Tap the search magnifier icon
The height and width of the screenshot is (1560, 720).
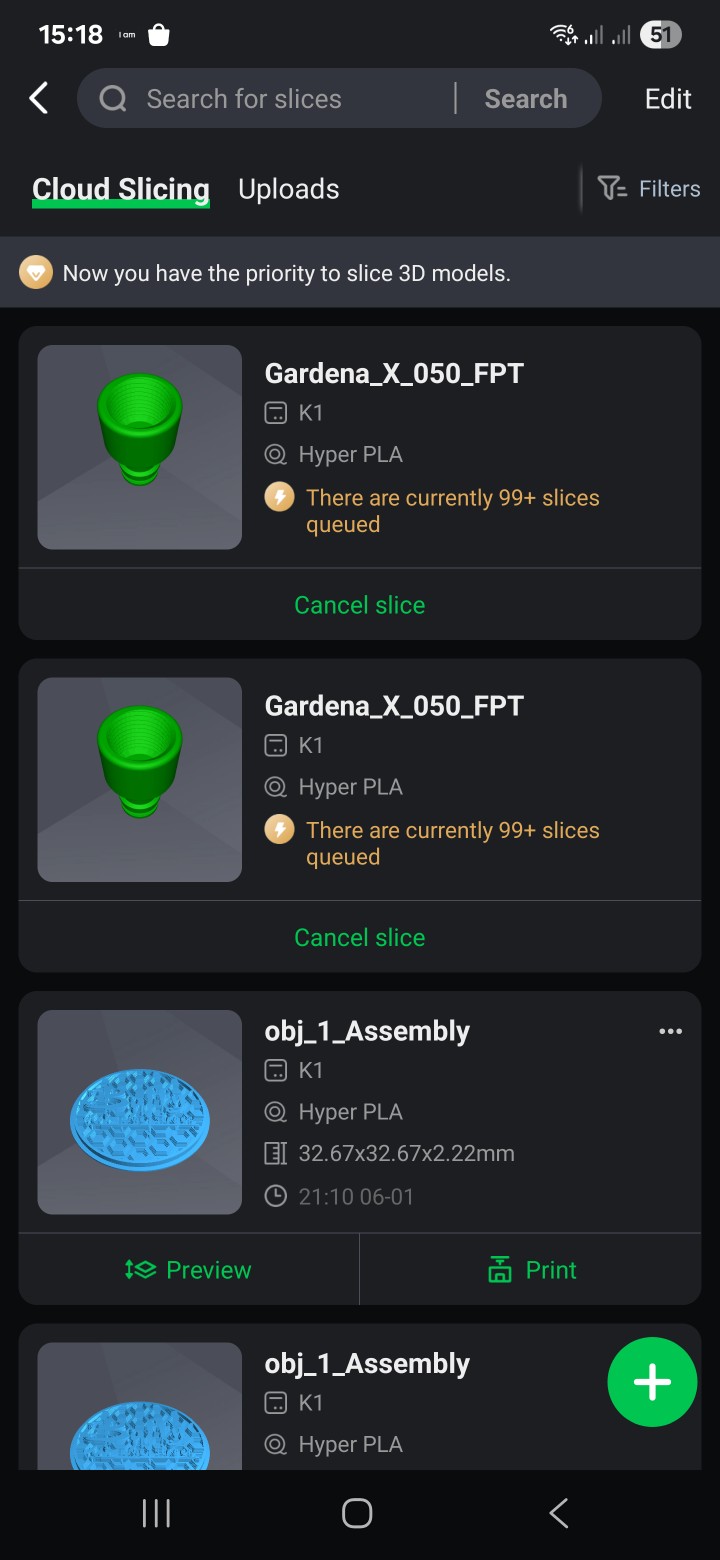[x=112, y=98]
